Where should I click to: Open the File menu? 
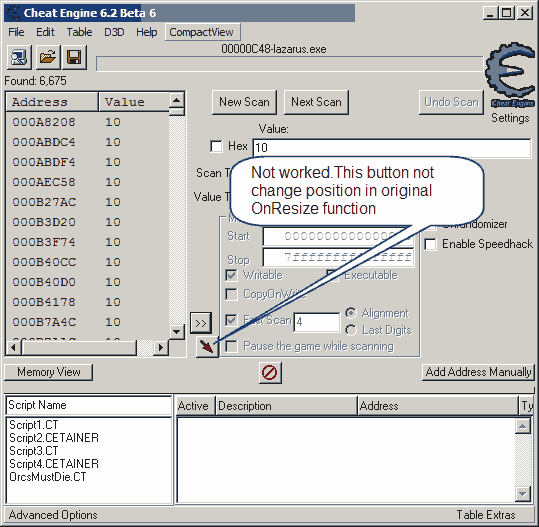(x=16, y=32)
